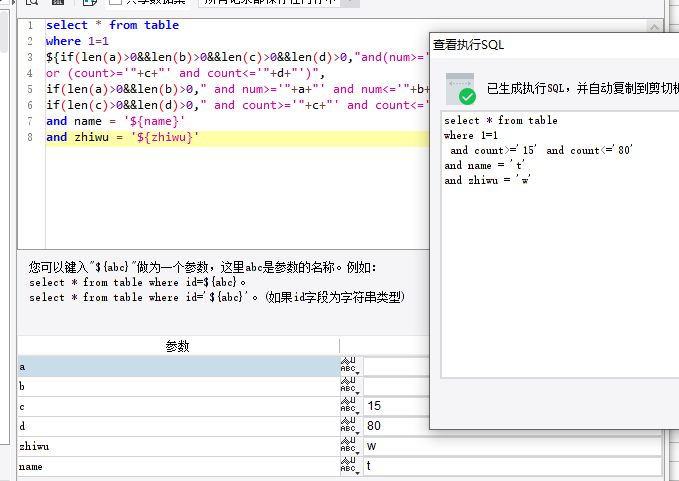Click the empty value field for parameter a

click(x=396, y=366)
